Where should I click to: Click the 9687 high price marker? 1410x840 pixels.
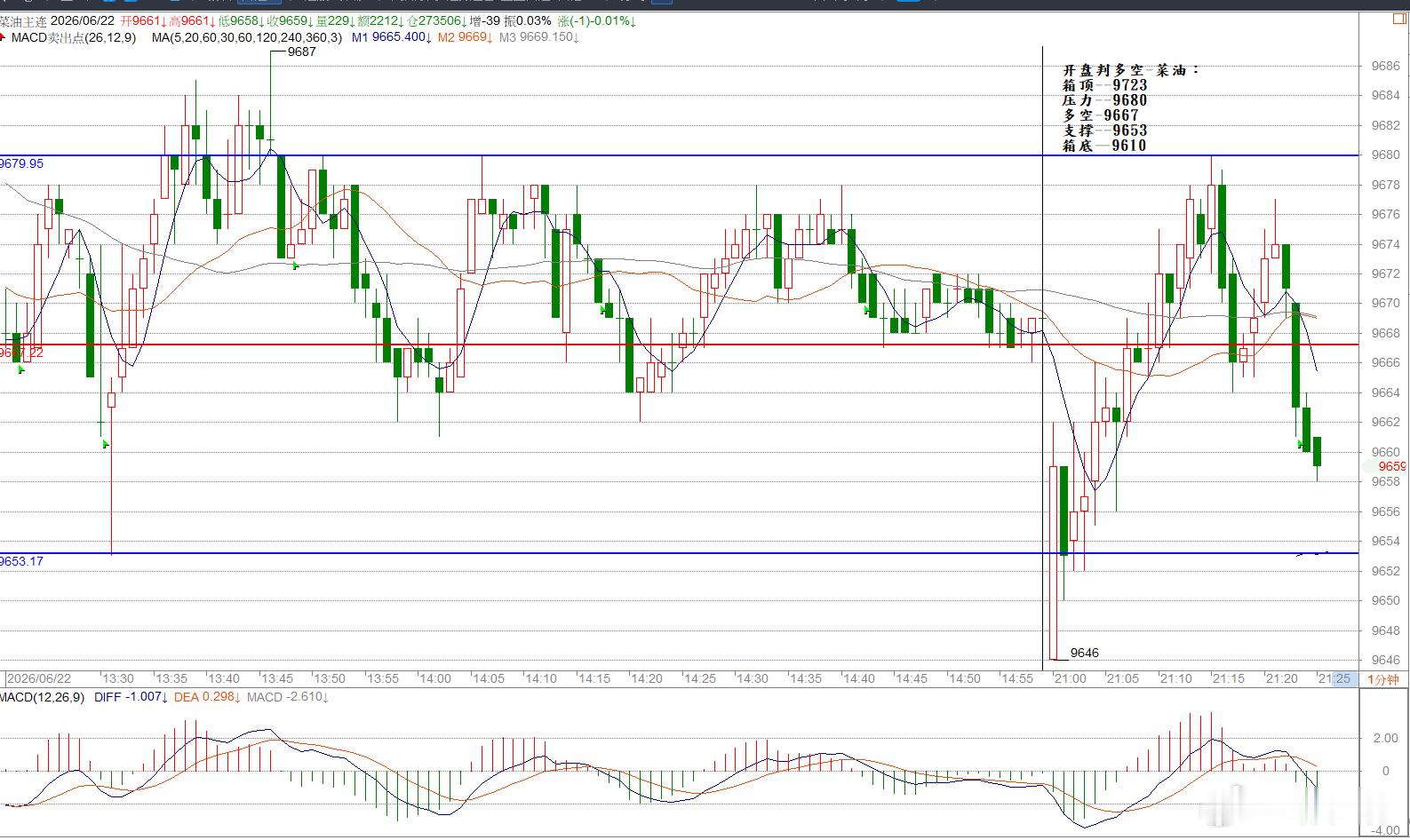[302, 52]
